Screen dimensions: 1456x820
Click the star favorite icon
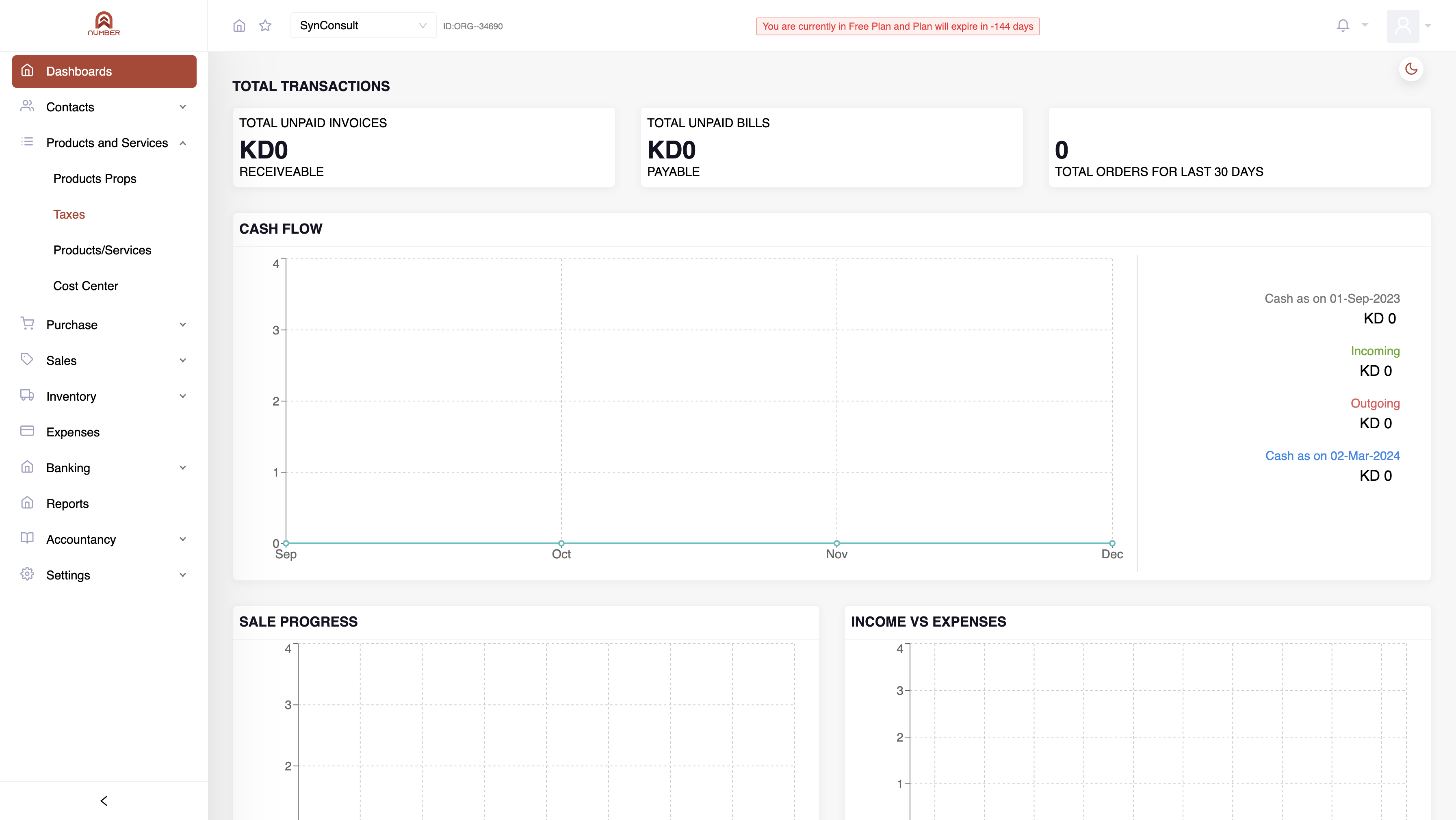pyautogui.click(x=265, y=26)
